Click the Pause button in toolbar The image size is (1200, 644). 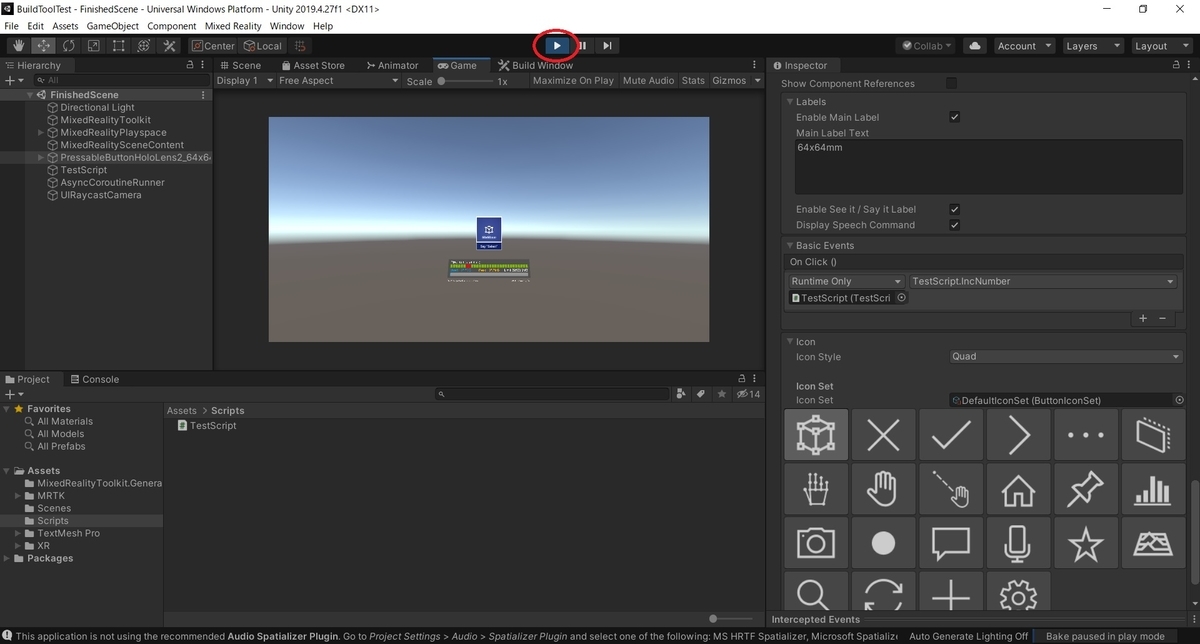click(582, 45)
